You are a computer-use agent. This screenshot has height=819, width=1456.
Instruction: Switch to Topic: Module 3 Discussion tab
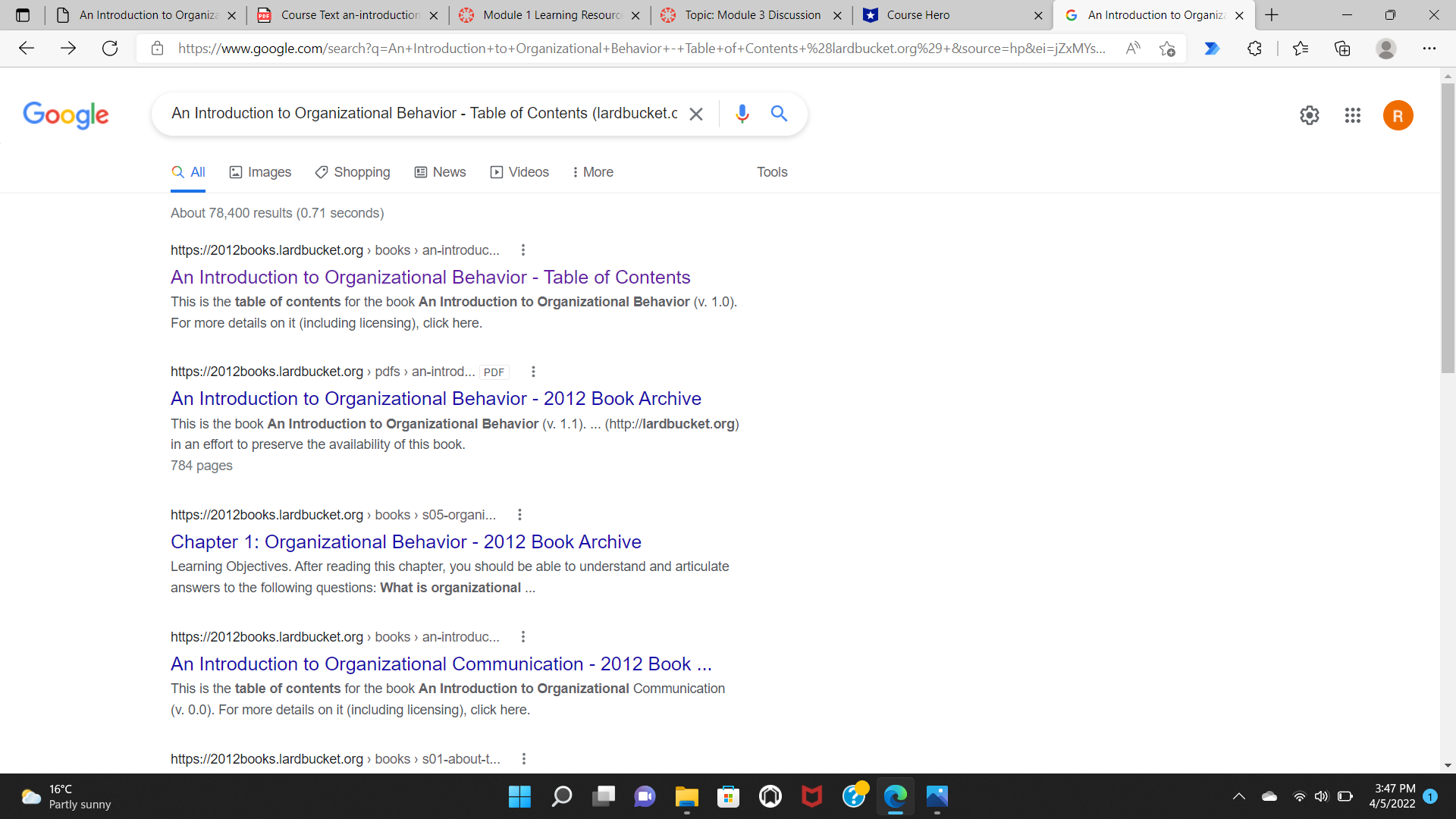751,15
